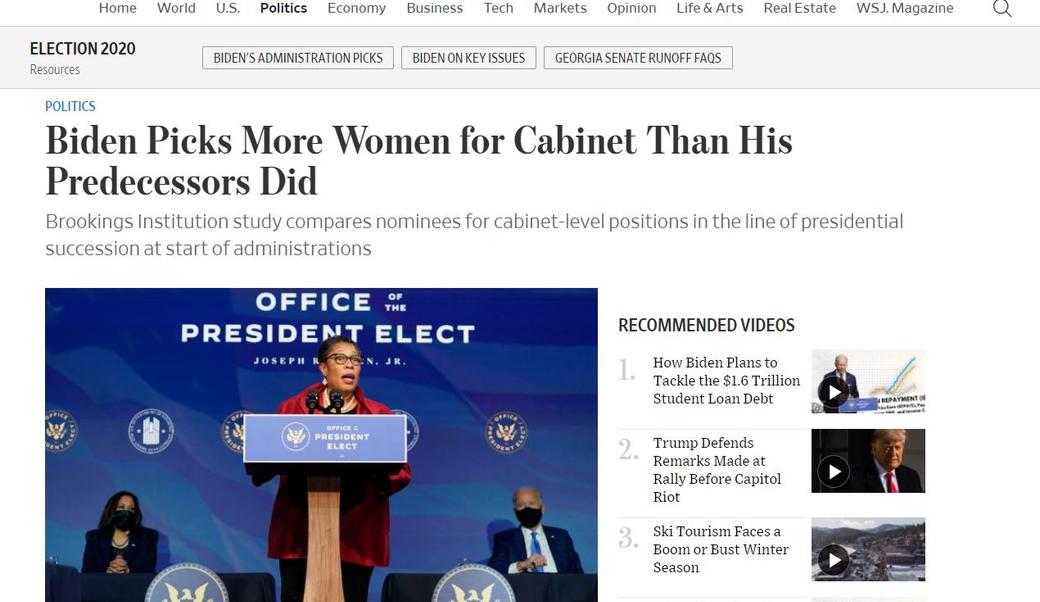The height and width of the screenshot is (602, 1040).
Task: Open Ski Tourism Faces headline link
Action: coord(720,549)
